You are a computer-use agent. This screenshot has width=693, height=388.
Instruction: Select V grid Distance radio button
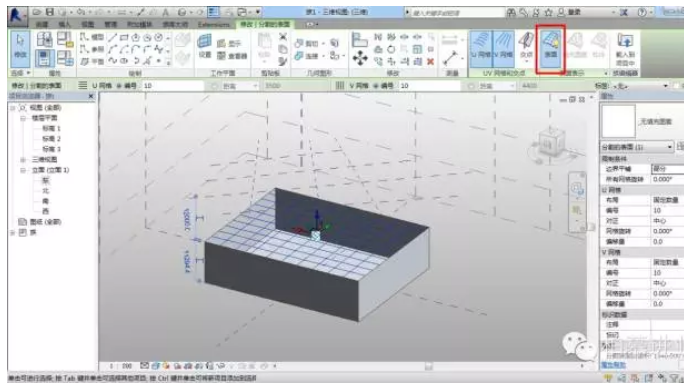click(472, 86)
